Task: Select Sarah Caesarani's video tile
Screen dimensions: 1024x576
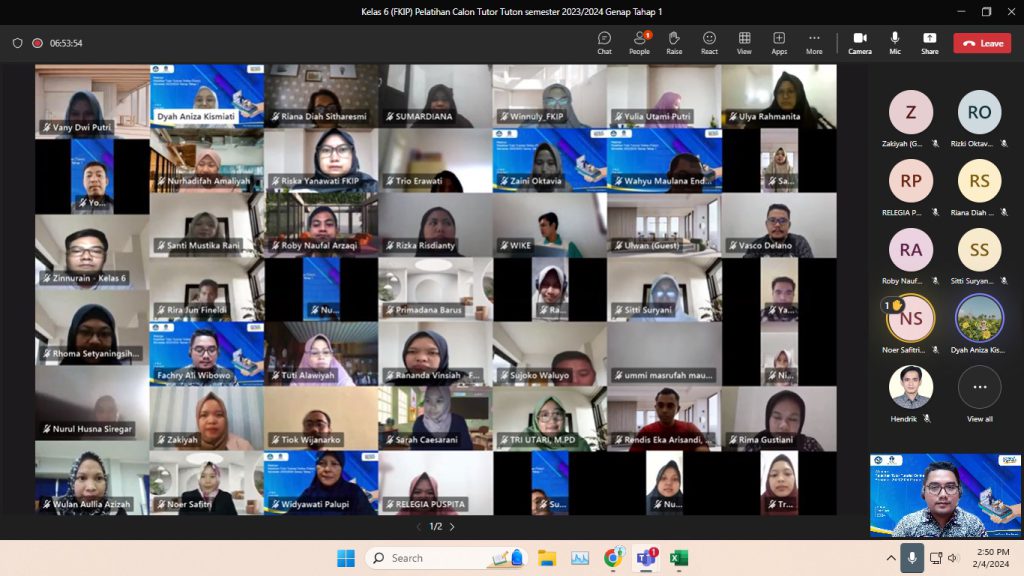Action: 435,418
